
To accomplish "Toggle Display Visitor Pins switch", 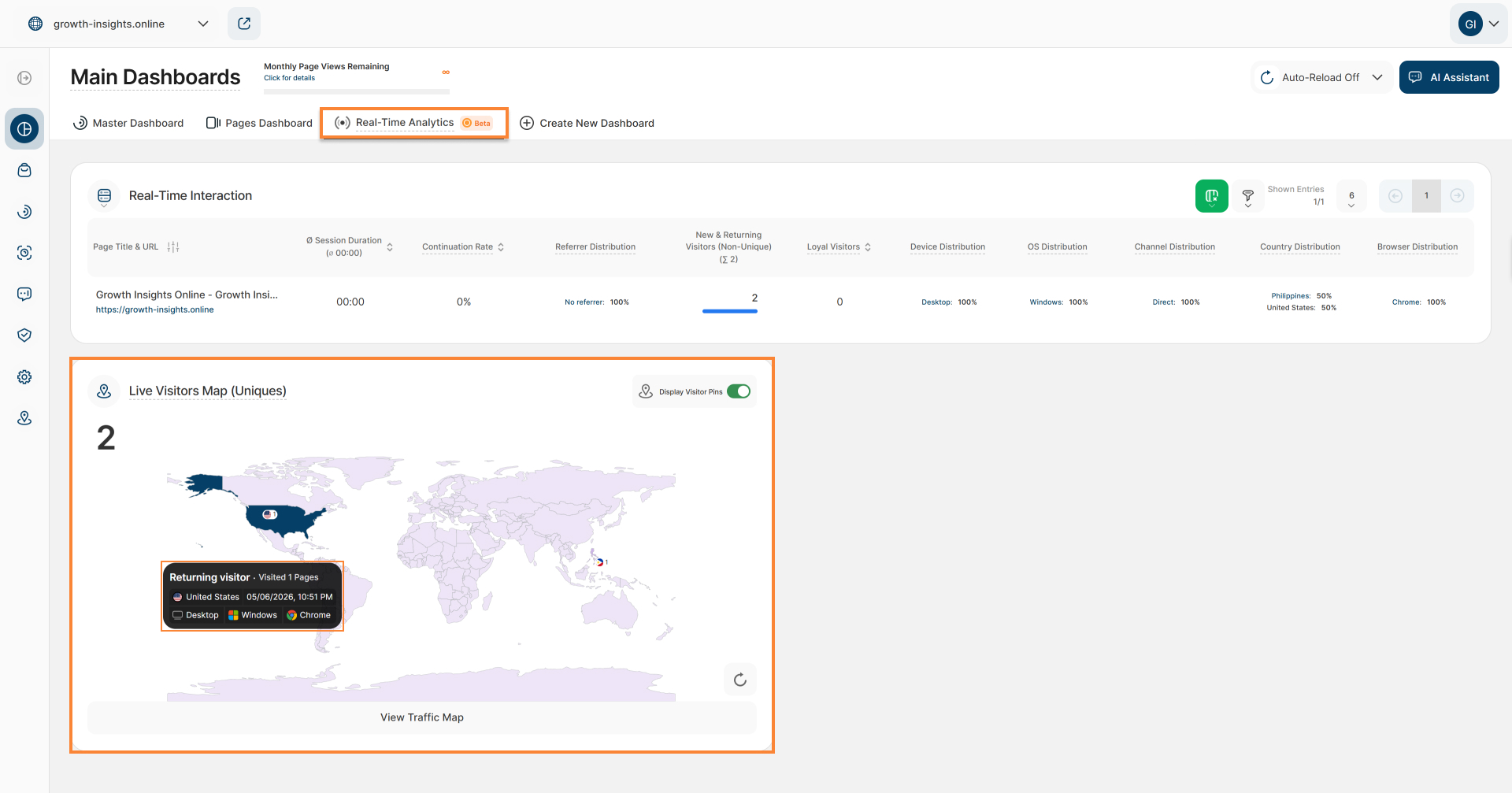I will coord(739,391).
